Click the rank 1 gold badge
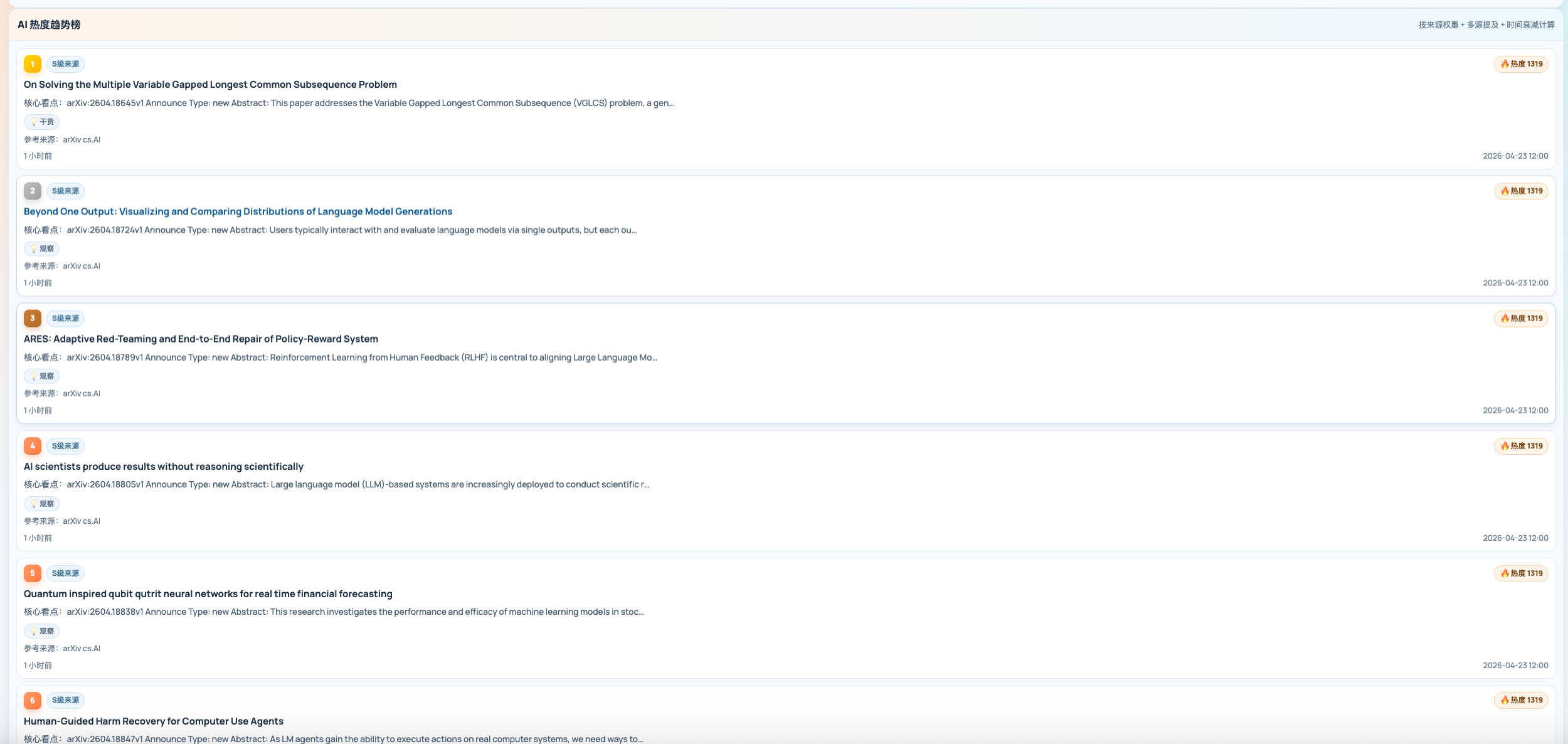1568x744 pixels. point(33,64)
